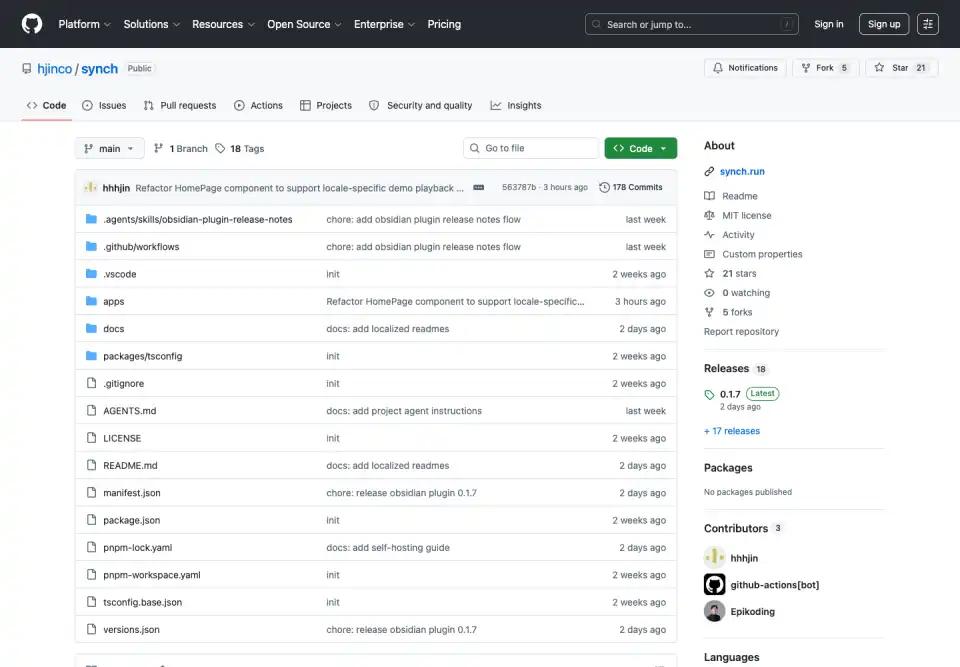This screenshot has height=667, width=960.
Task: Switch to the Projects tab
Action: coord(326,105)
